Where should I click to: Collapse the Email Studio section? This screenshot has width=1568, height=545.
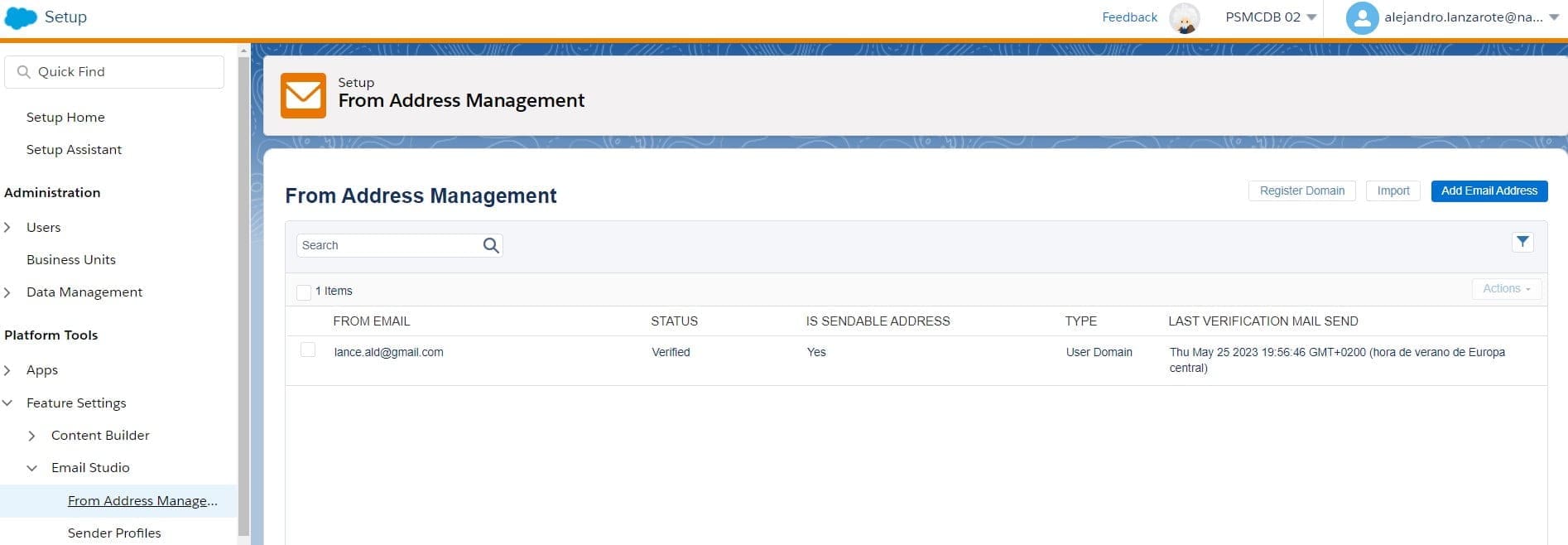[31, 468]
